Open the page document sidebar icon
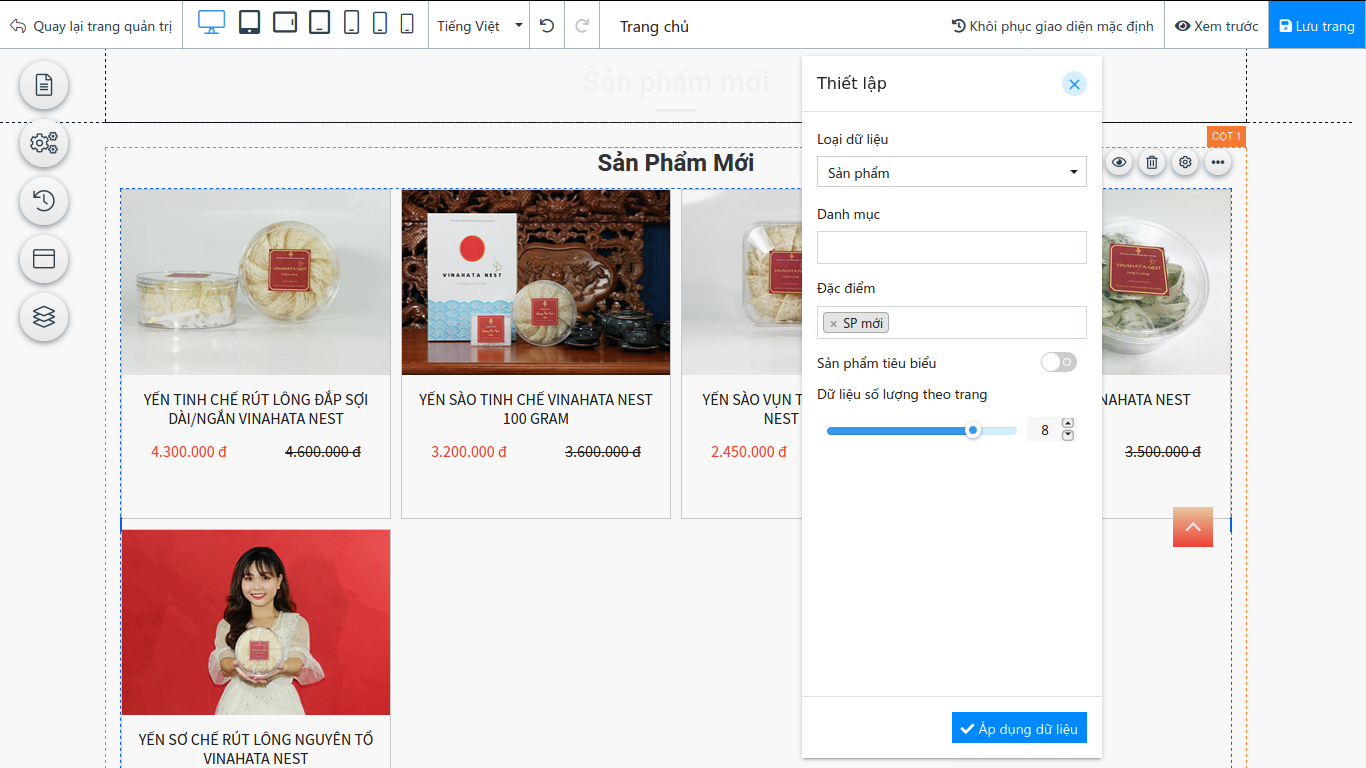This screenshot has height=768, width=1366. point(44,85)
